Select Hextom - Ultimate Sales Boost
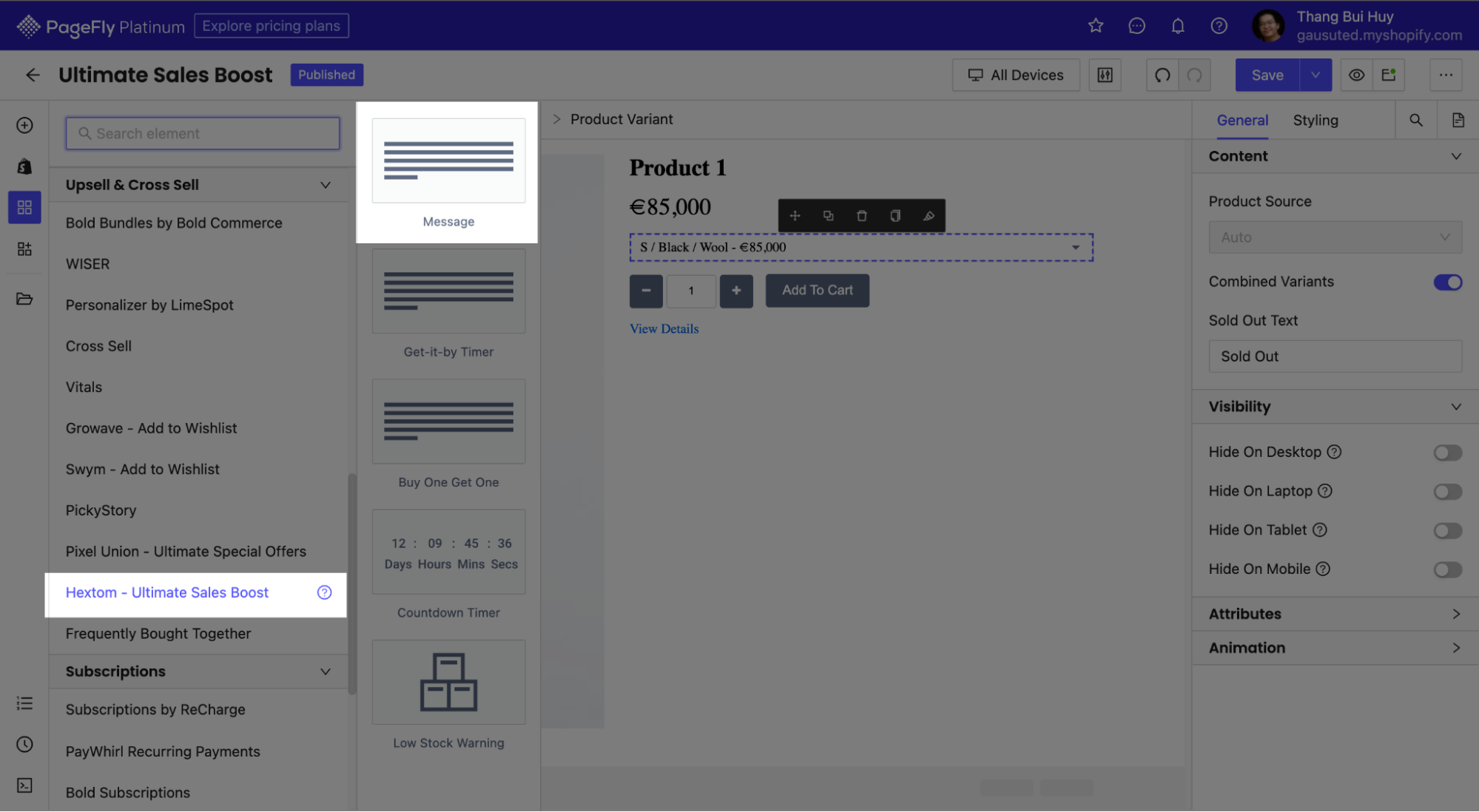 click(167, 592)
